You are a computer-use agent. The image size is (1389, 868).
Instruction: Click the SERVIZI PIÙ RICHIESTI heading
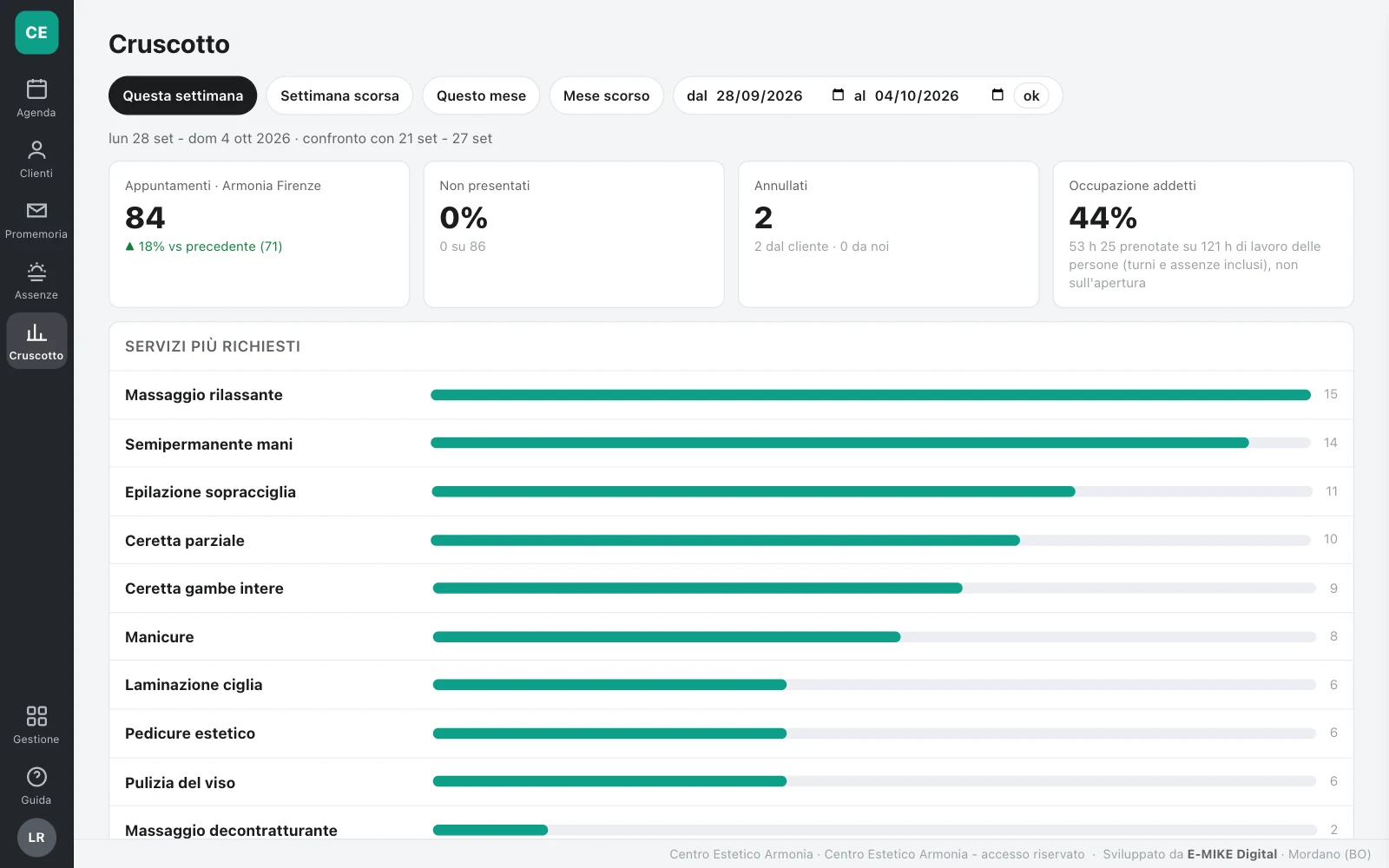(x=213, y=346)
